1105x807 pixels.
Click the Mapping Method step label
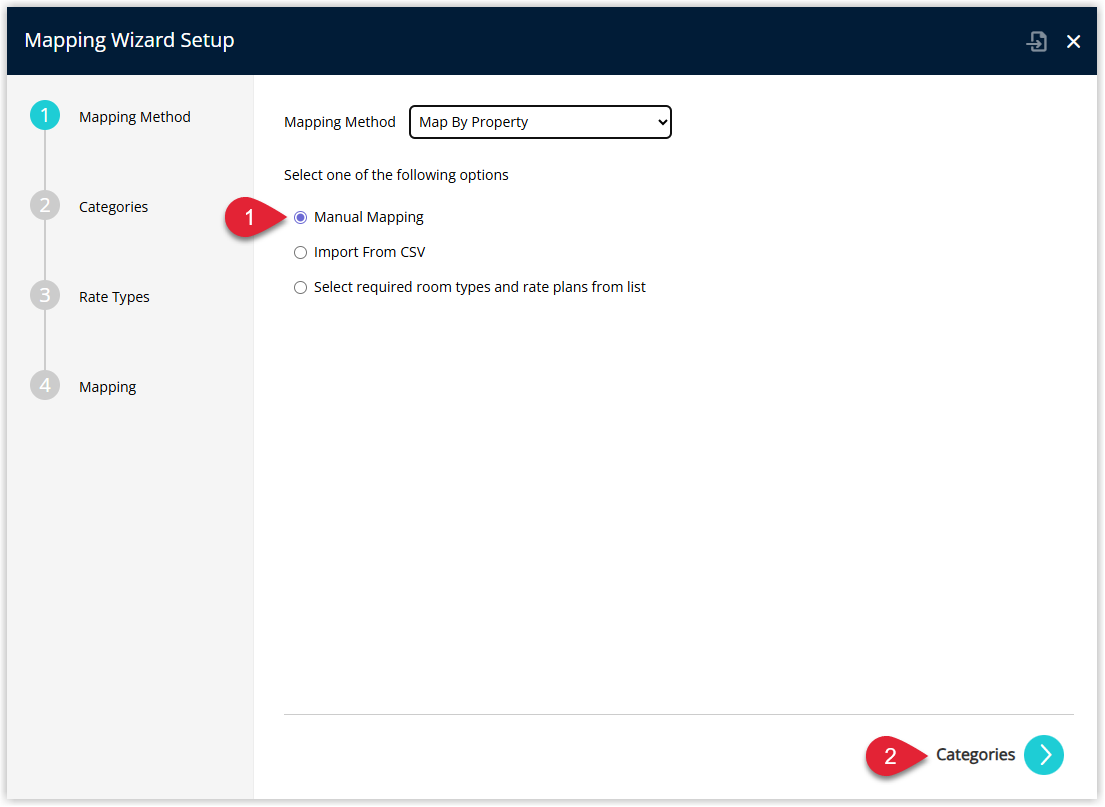[135, 117]
